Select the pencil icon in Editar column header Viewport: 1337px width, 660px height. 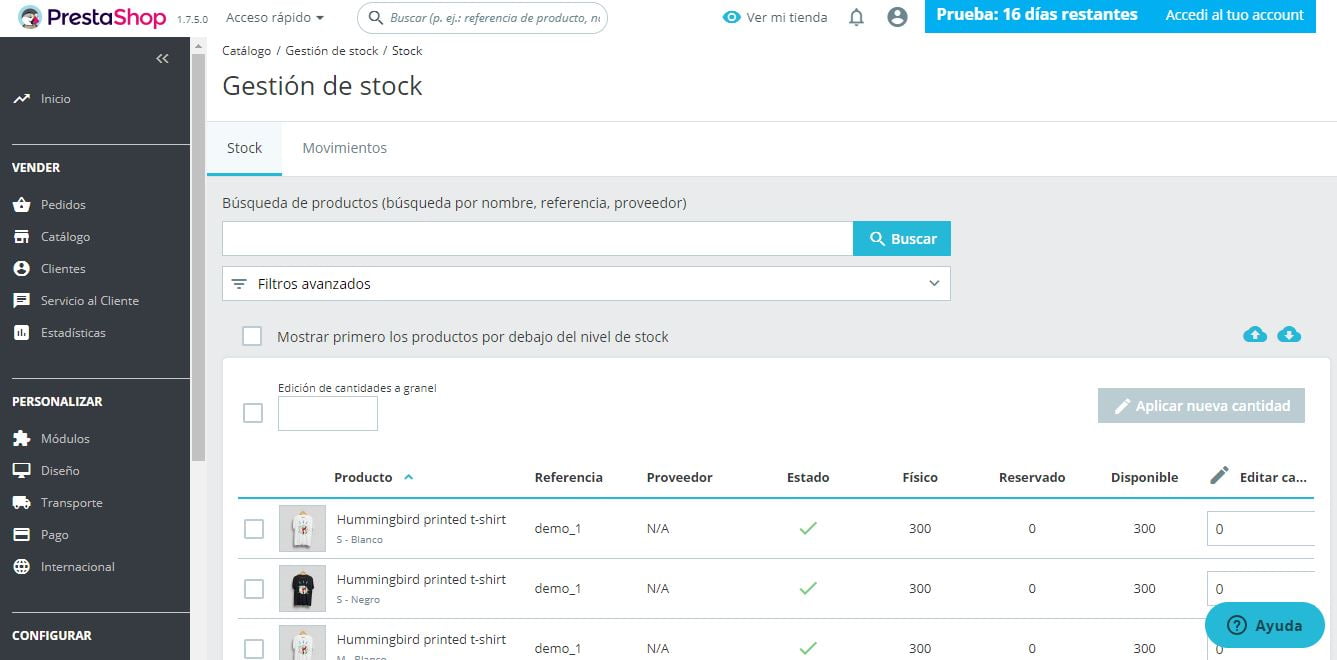(1220, 474)
